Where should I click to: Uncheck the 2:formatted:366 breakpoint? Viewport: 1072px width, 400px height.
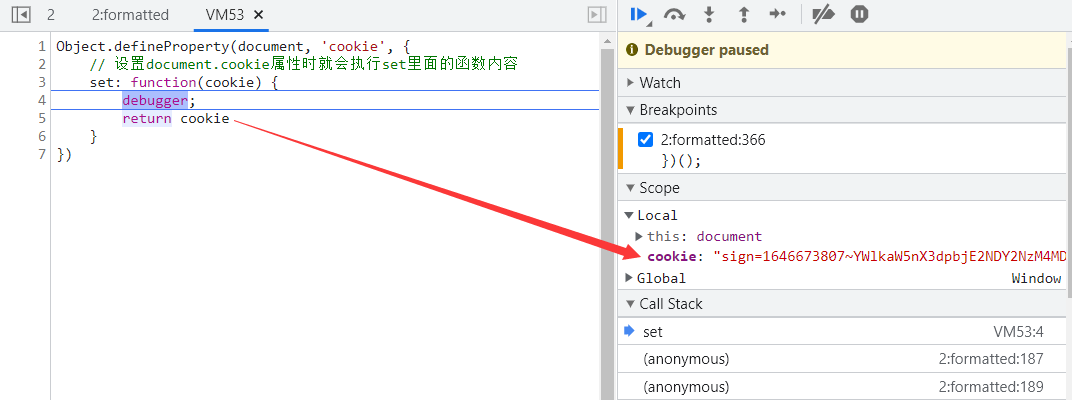tap(646, 140)
